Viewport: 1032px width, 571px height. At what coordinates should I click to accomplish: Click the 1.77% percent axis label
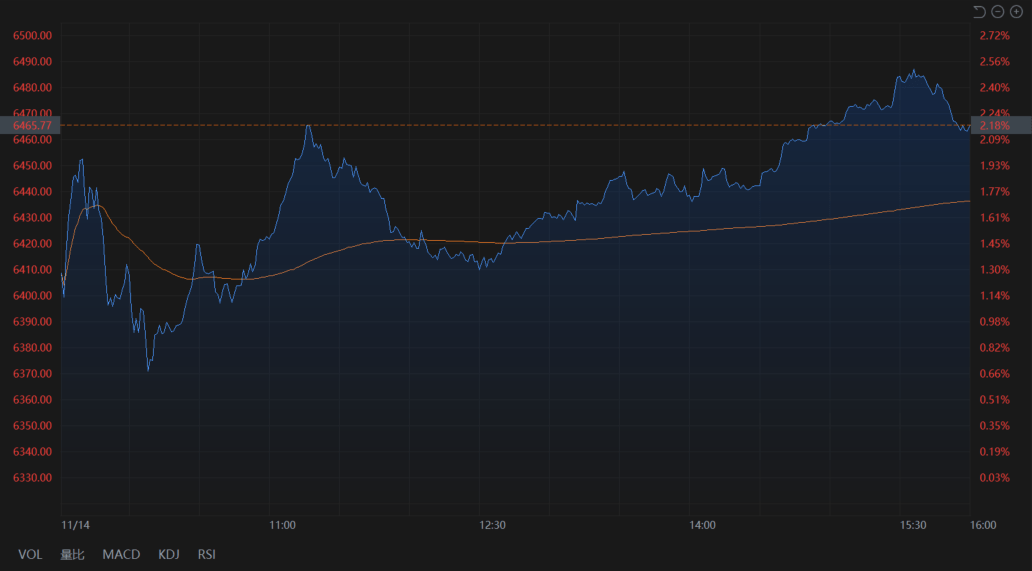(x=994, y=191)
